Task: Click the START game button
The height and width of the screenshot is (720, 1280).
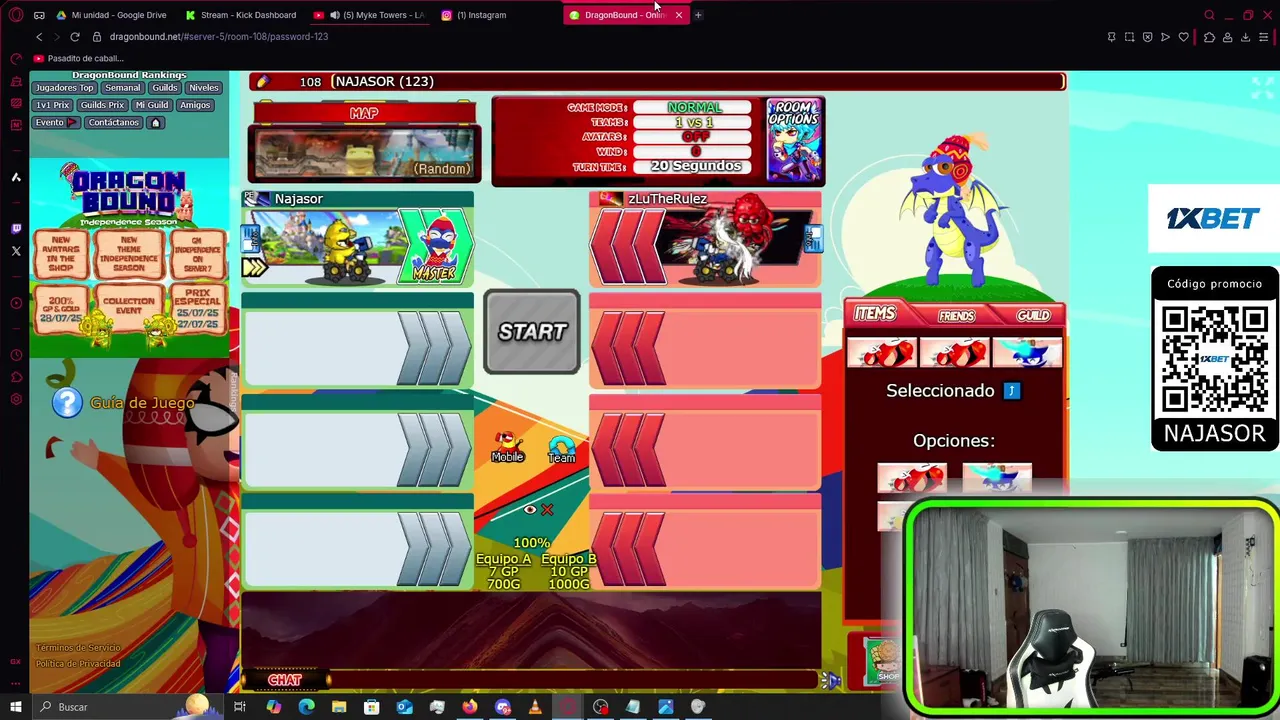Action: pyautogui.click(x=532, y=332)
